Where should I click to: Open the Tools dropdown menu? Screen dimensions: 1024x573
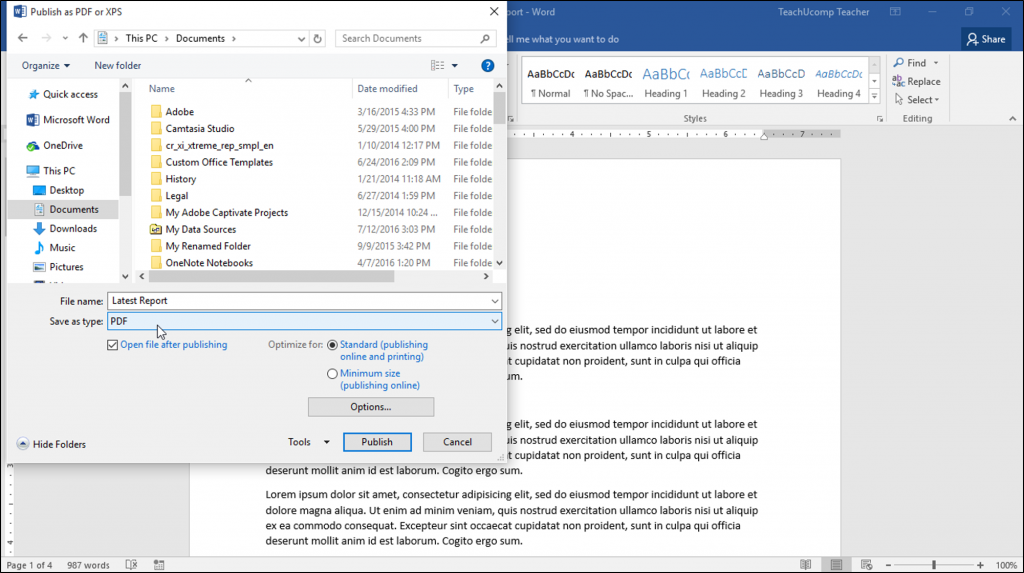click(x=308, y=442)
